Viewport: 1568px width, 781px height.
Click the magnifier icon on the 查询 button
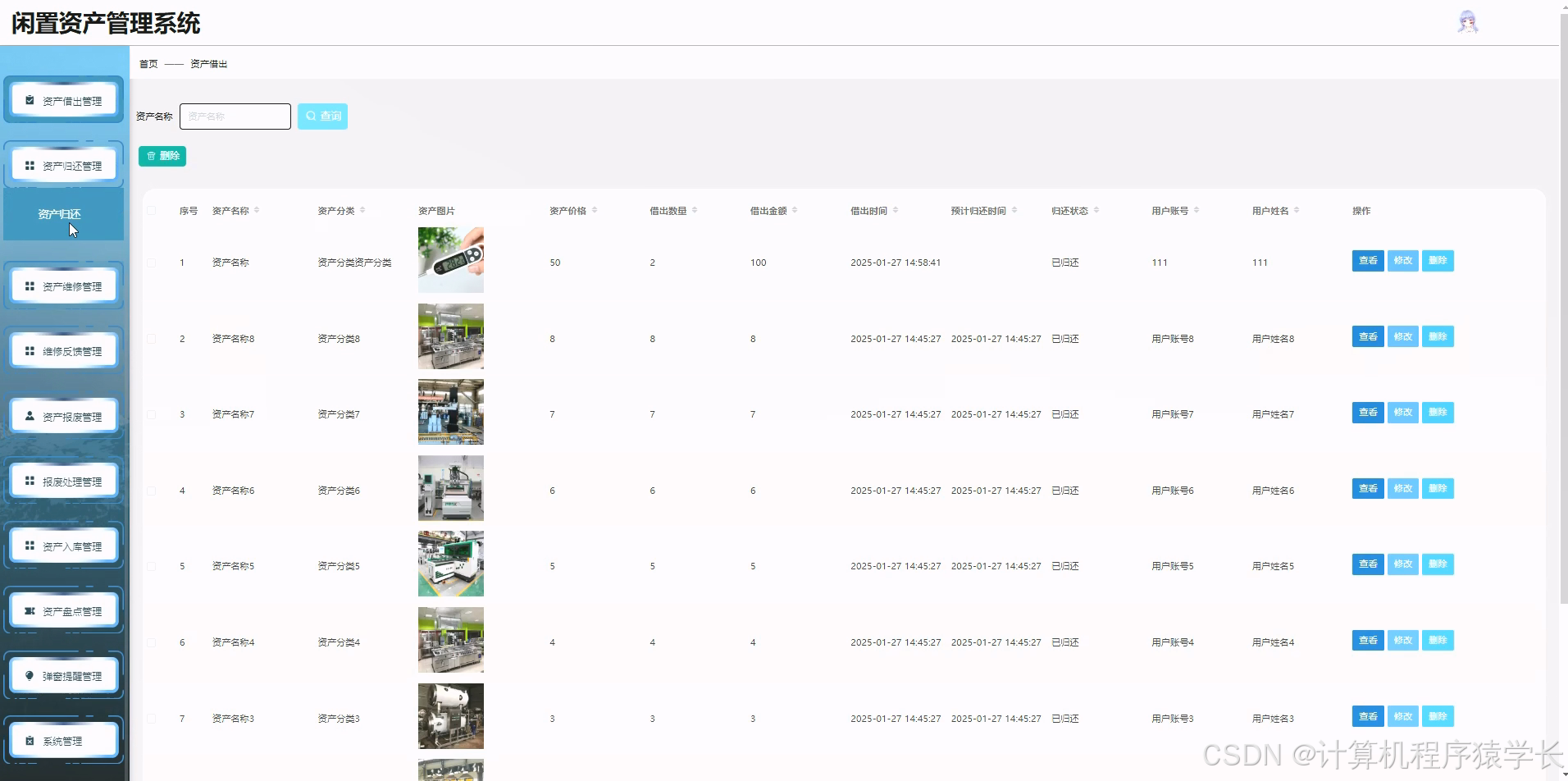(x=311, y=116)
